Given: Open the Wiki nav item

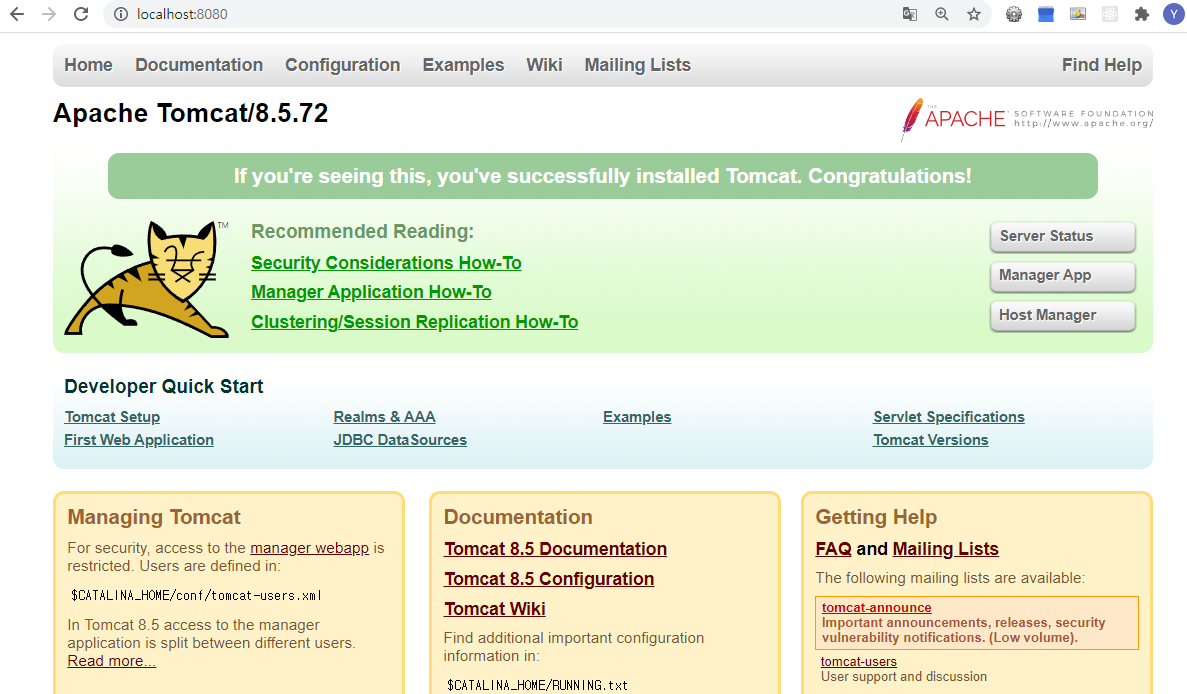Looking at the screenshot, I should point(544,65).
